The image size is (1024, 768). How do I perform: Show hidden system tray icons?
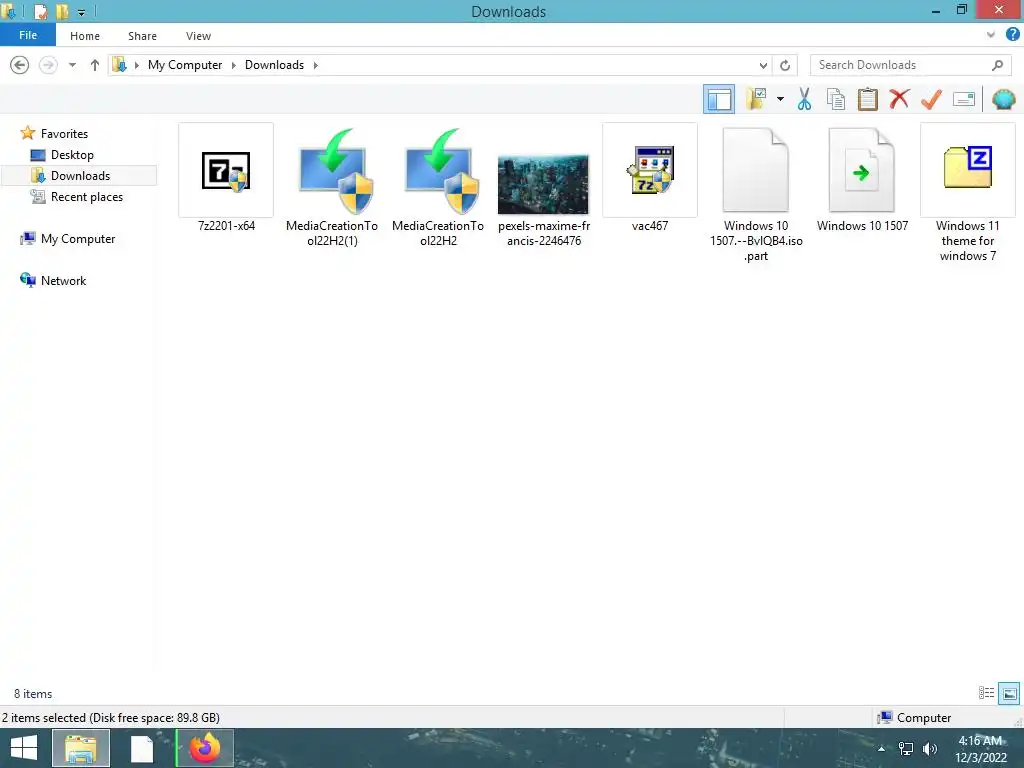(x=882, y=749)
